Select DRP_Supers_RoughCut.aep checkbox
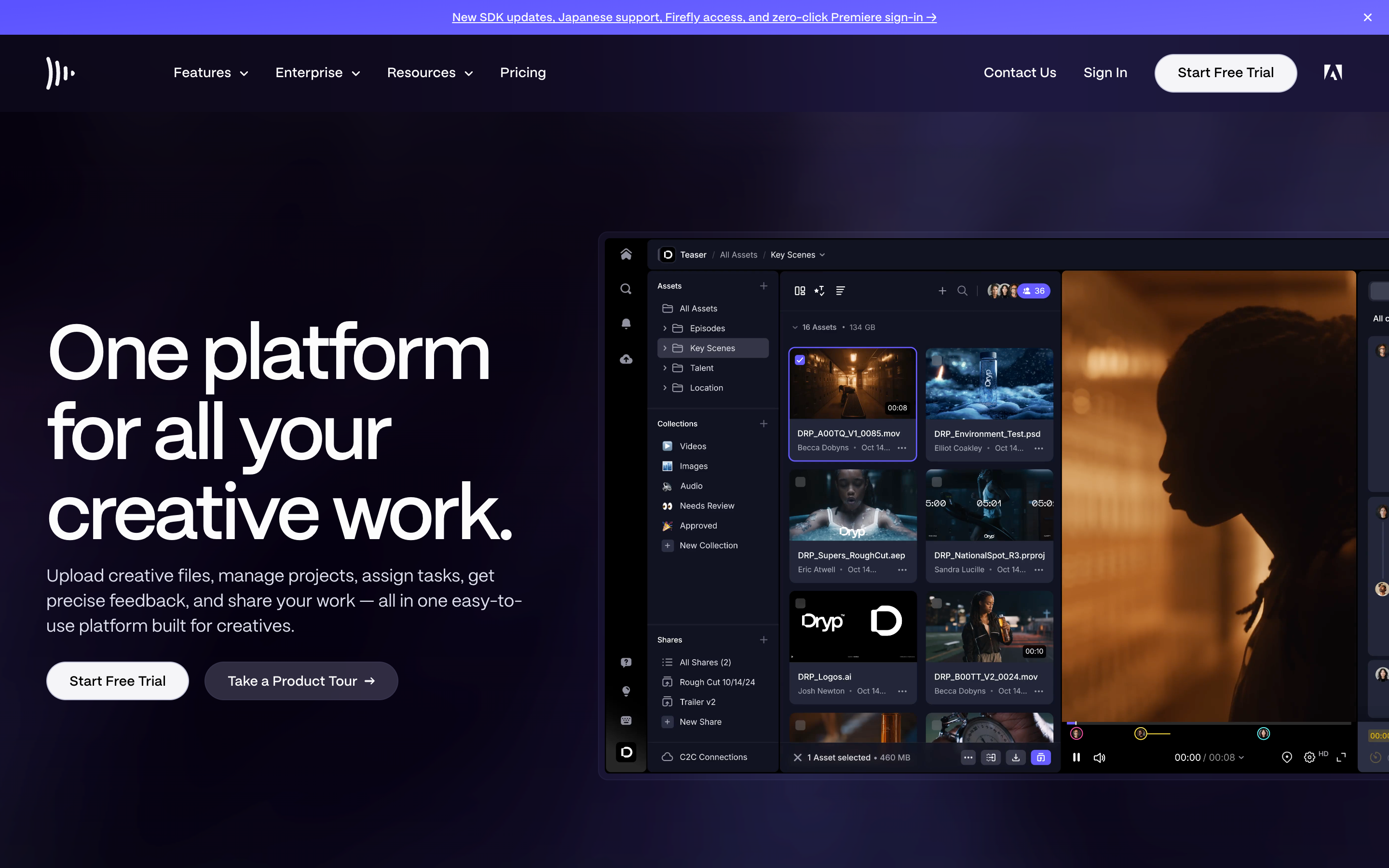The width and height of the screenshot is (1389, 868). 800,482
